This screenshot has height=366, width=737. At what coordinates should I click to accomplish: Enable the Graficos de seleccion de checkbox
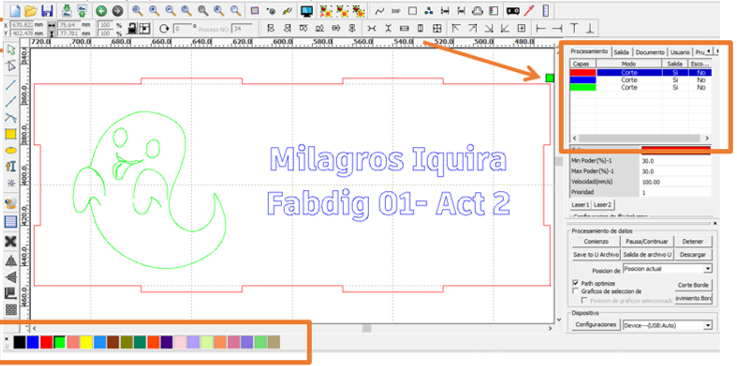click(575, 291)
